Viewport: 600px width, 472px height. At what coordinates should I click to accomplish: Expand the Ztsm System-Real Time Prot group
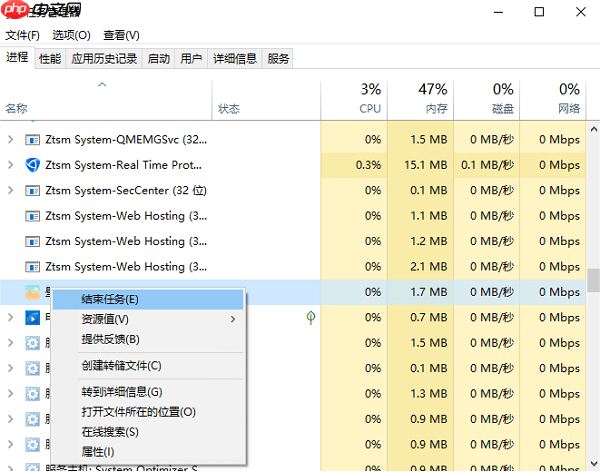pyautogui.click(x=11, y=165)
